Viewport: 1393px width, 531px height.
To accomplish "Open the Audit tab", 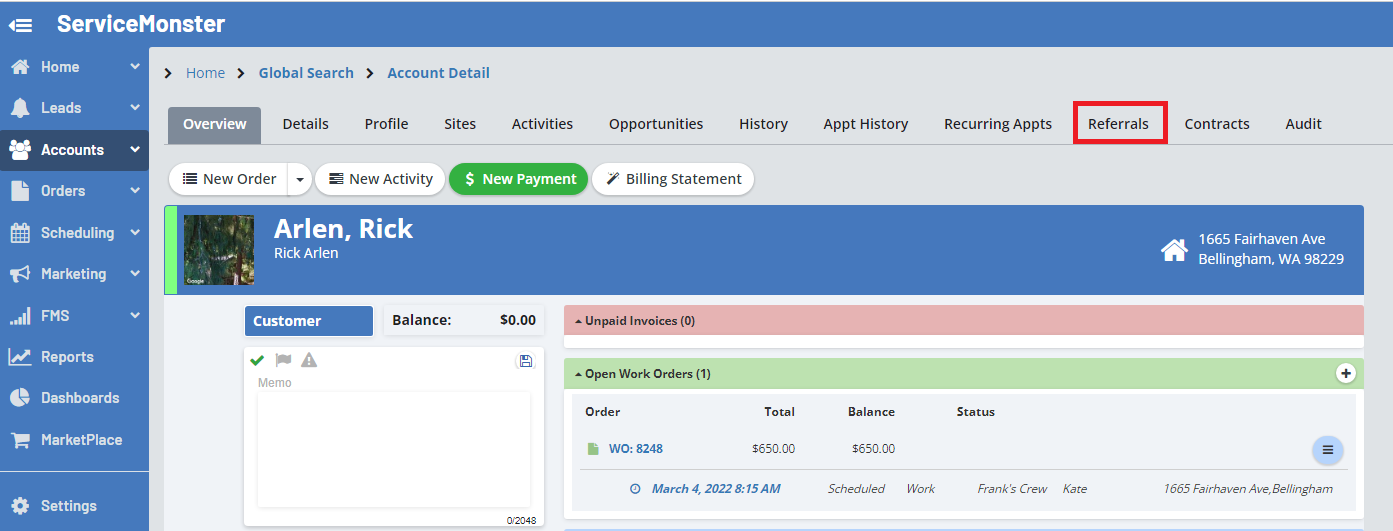I will [1303, 125].
